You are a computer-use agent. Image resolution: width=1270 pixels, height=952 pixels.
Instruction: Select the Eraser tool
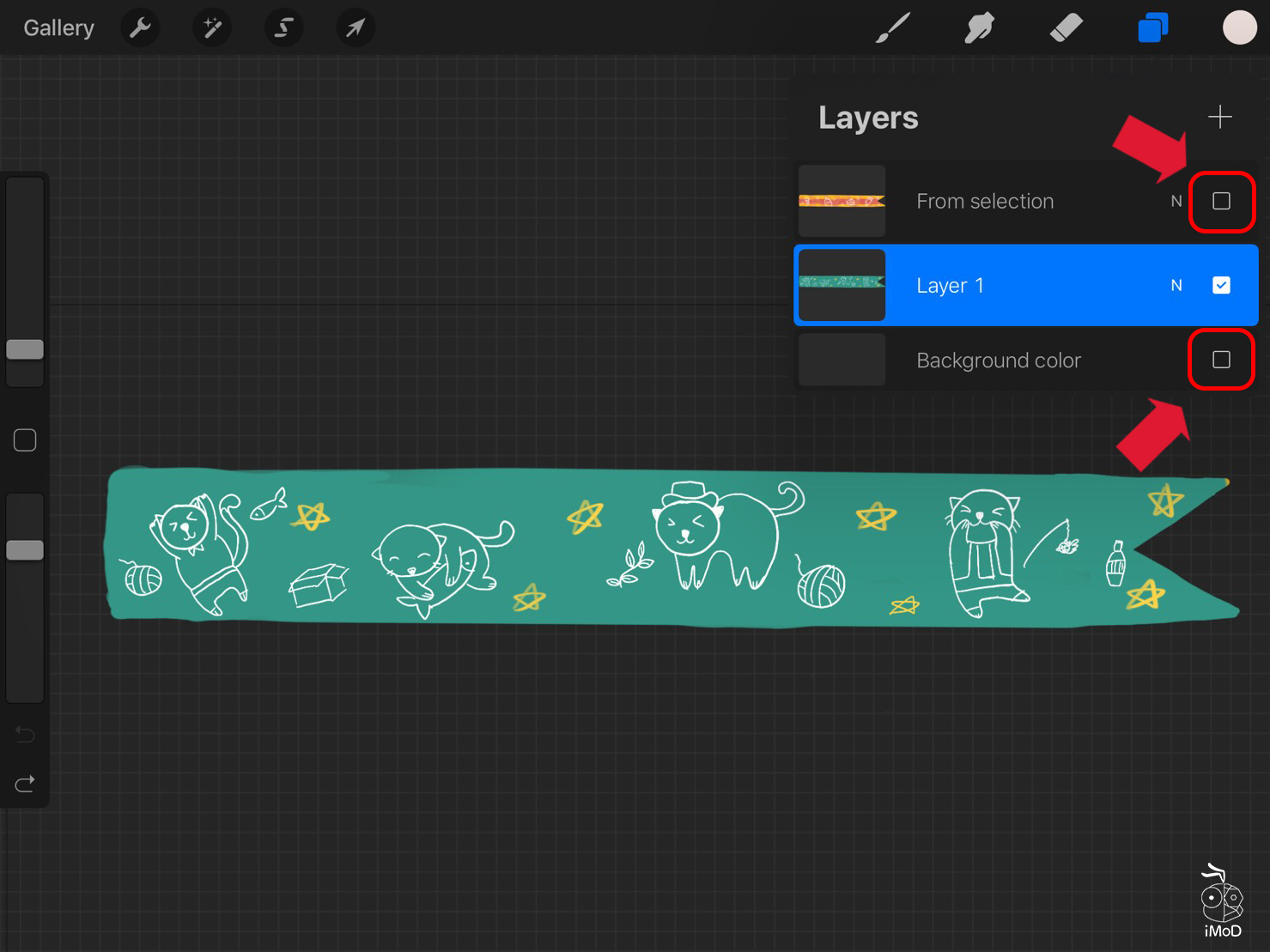[1066, 27]
